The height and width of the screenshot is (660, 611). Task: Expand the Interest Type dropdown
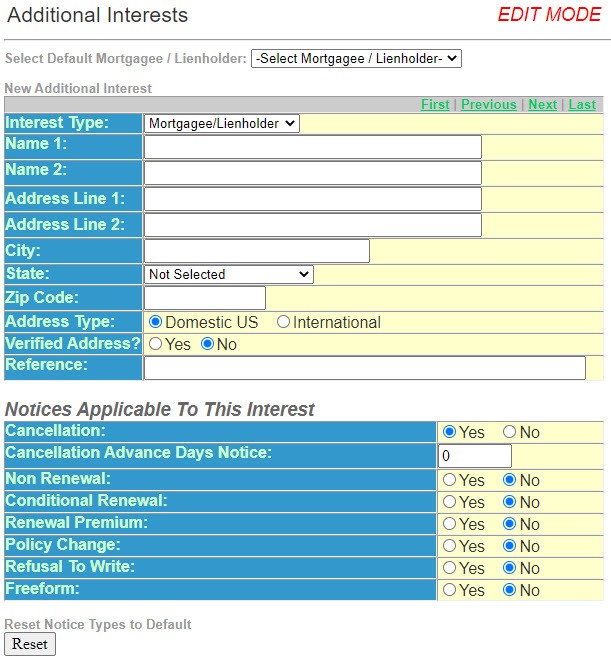tap(221, 123)
